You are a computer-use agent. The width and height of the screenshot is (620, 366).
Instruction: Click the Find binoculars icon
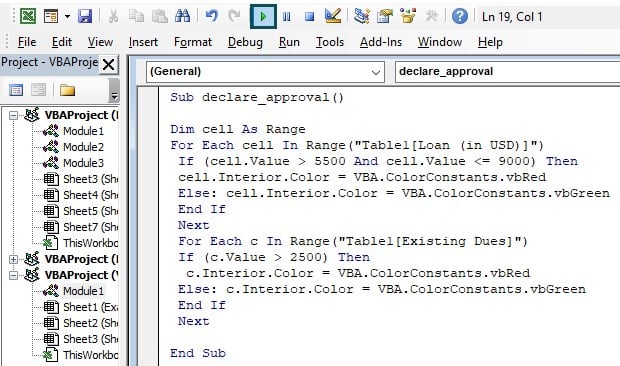[x=182, y=16]
